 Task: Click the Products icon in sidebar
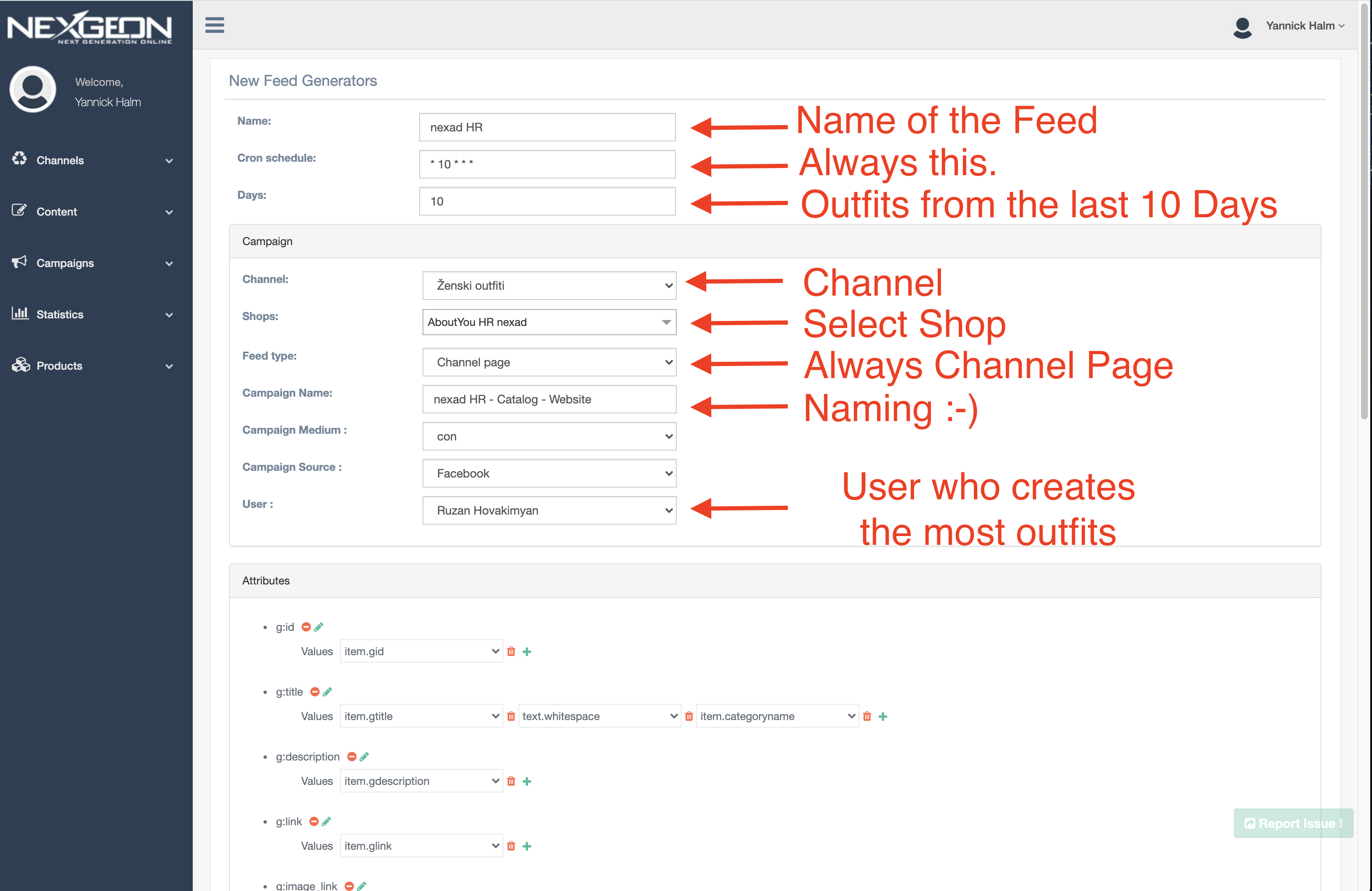pyautogui.click(x=19, y=365)
